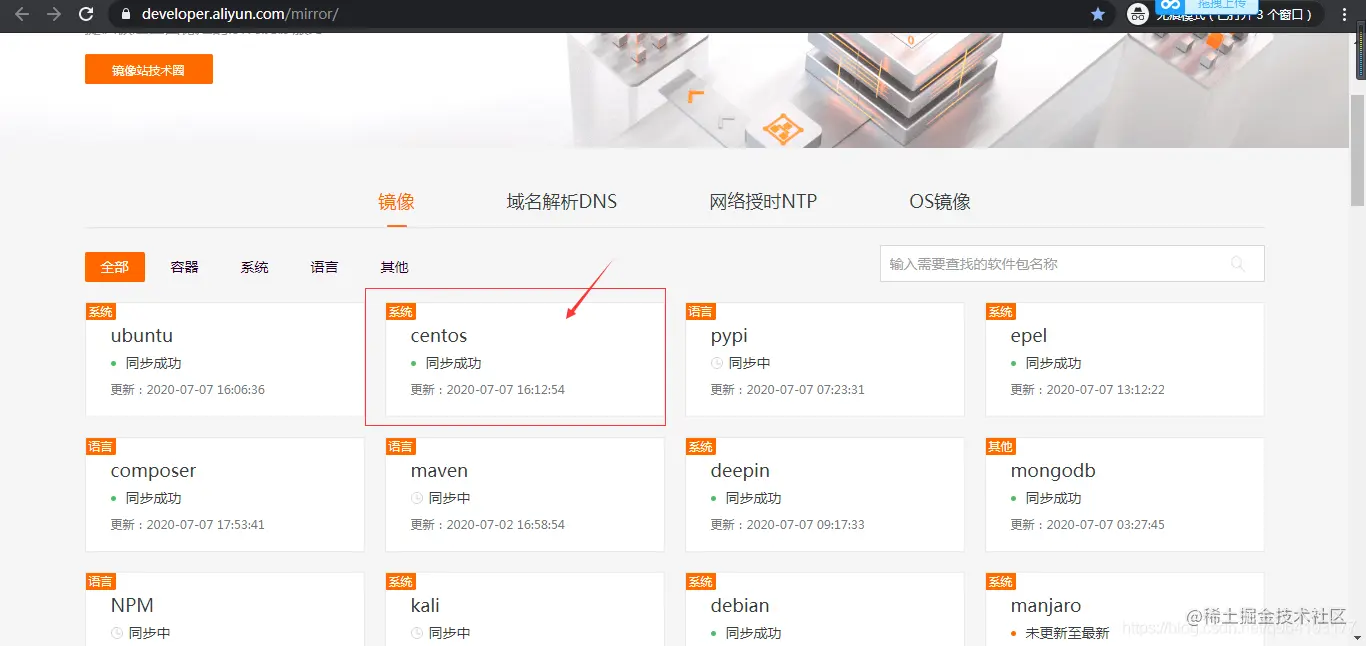Click the clock sync icon on maven card
Screen dimensions: 1366x646
point(416,498)
